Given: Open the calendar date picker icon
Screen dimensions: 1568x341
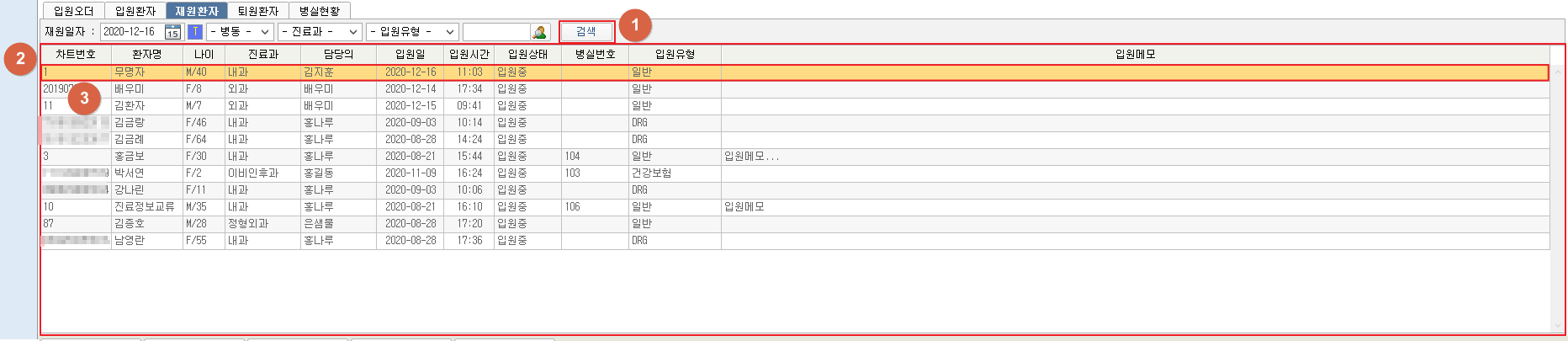Looking at the screenshot, I should coord(172,32).
